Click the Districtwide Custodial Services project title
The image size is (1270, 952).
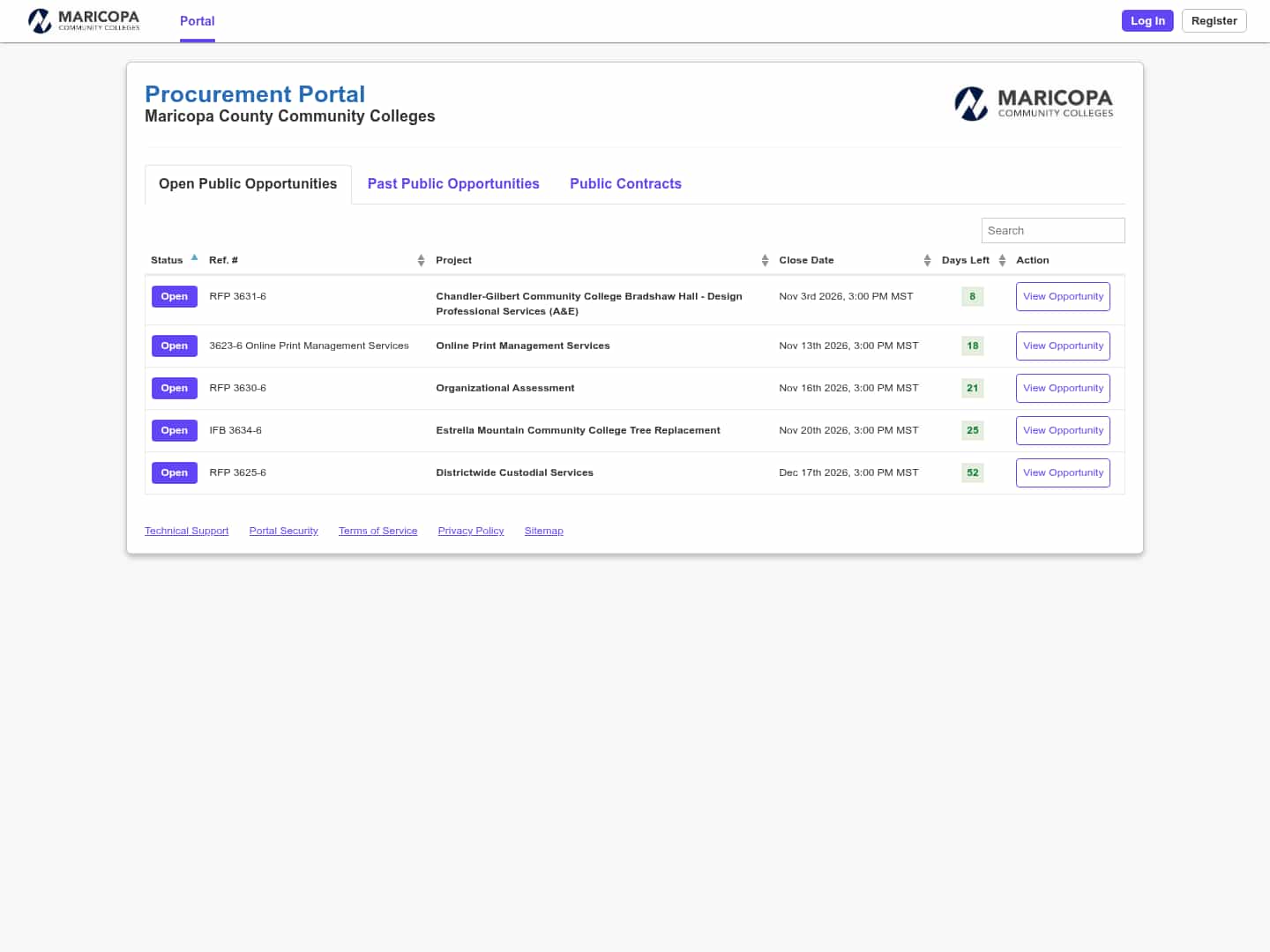tap(514, 473)
